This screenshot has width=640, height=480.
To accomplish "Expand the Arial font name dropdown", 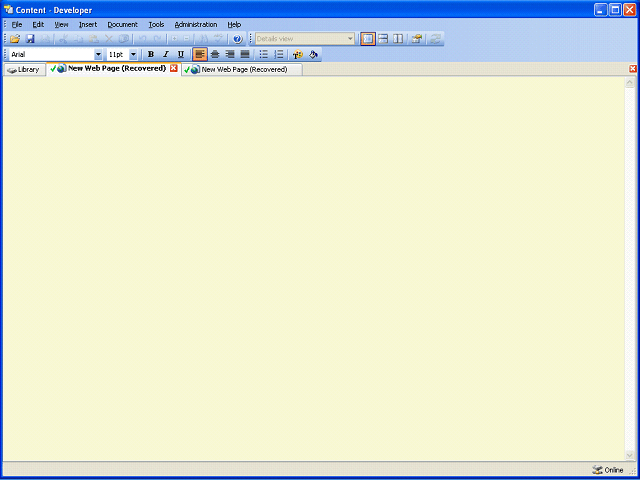I will click(x=98, y=54).
